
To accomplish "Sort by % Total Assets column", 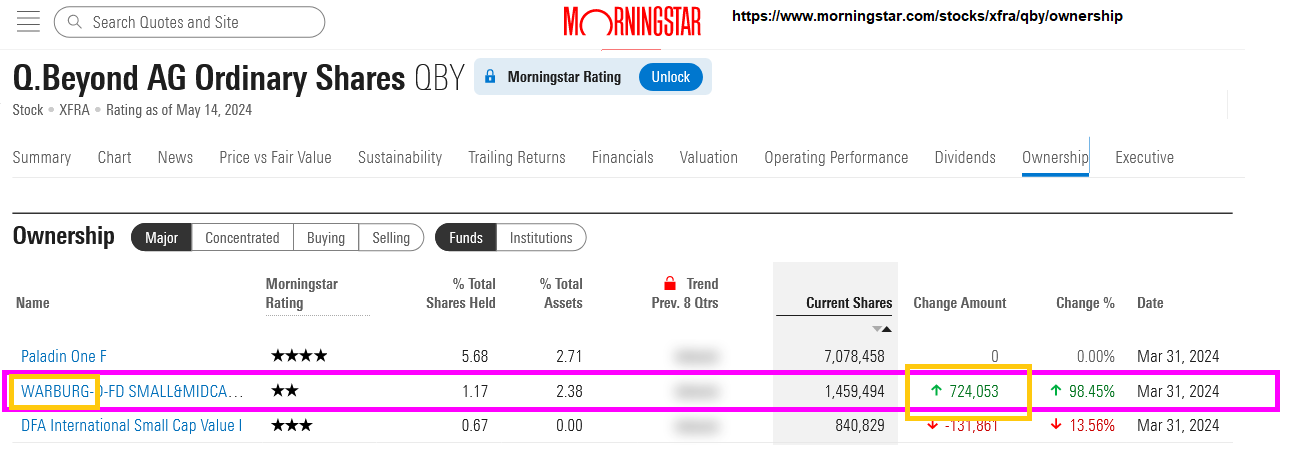I will pos(561,293).
